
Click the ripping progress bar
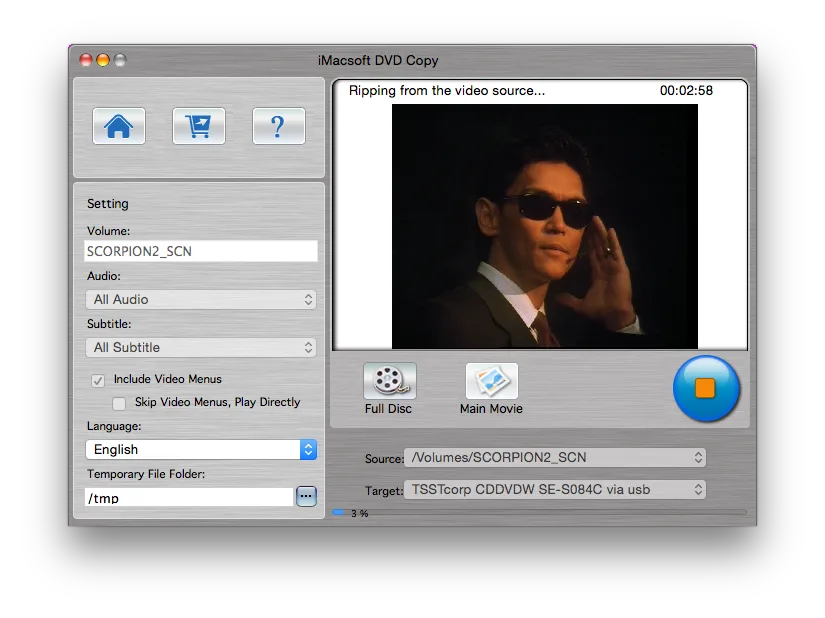[x=540, y=512]
